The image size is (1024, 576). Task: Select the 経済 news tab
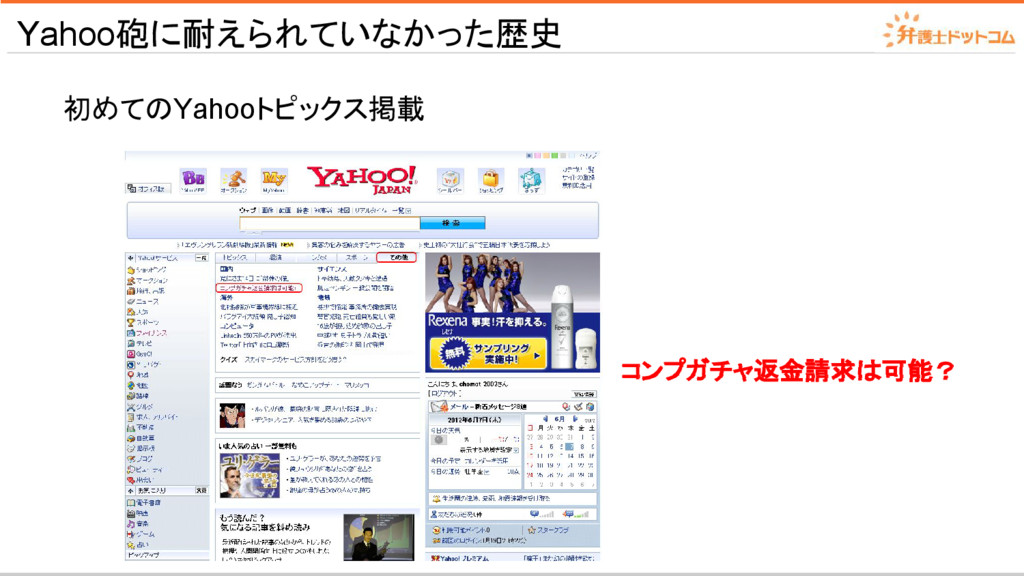coord(276,258)
